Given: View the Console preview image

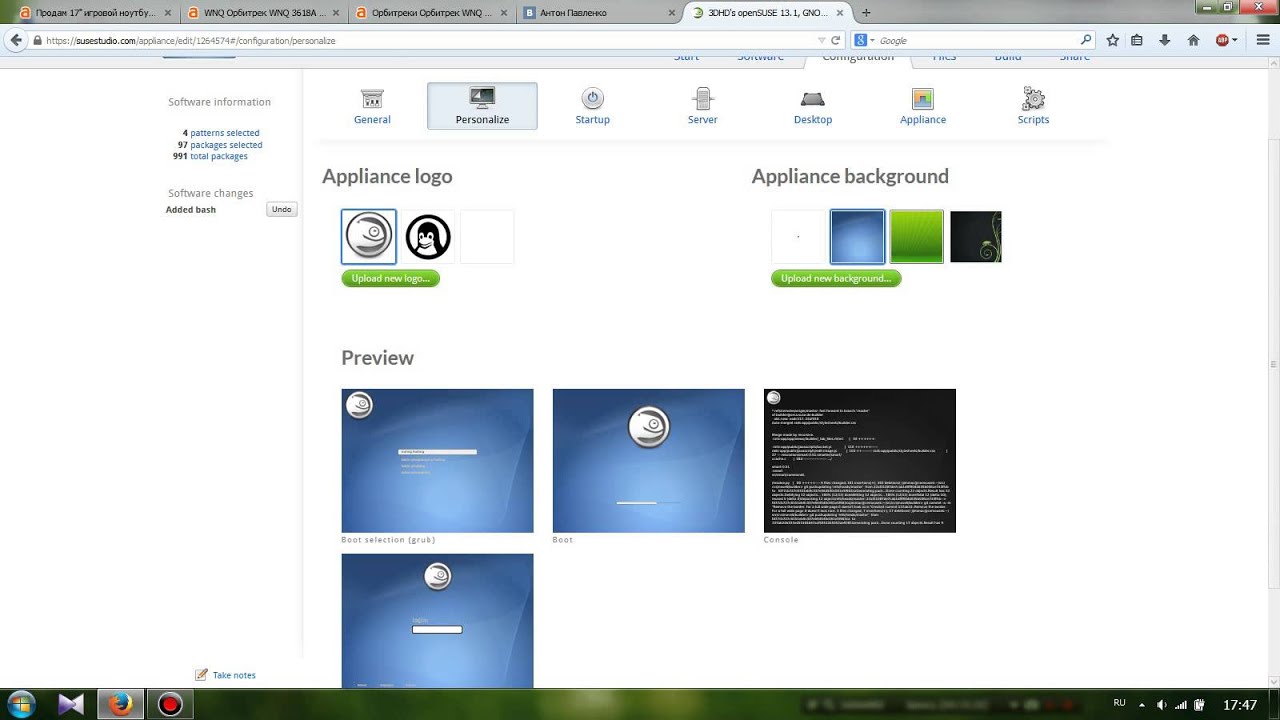Looking at the screenshot, I should pyautogui.click(x=859, y=461).
